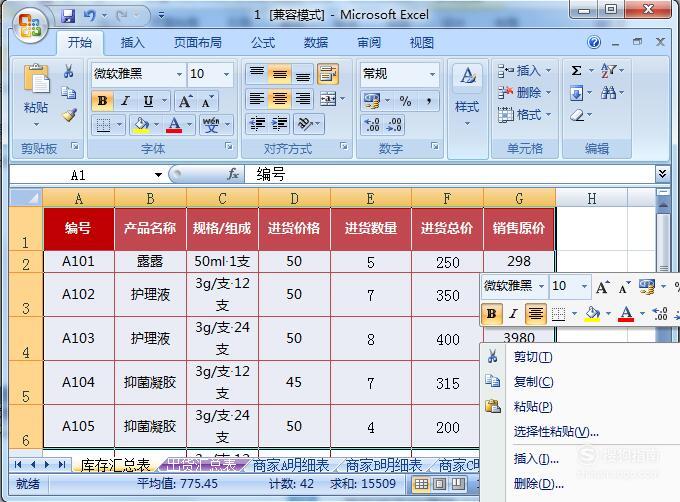Open mini toolbar font size dropdown
Image resolution: width=680 pixels, height=502 pixels.
[584, 286]
